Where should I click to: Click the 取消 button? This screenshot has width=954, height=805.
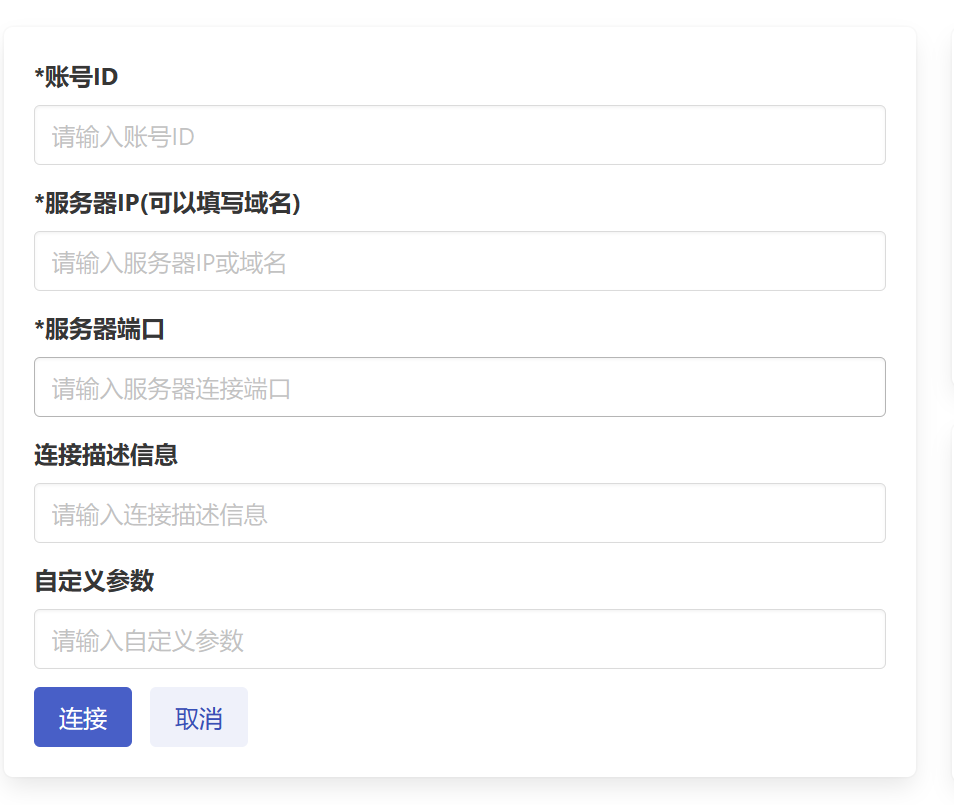click(x=199, y=717)
